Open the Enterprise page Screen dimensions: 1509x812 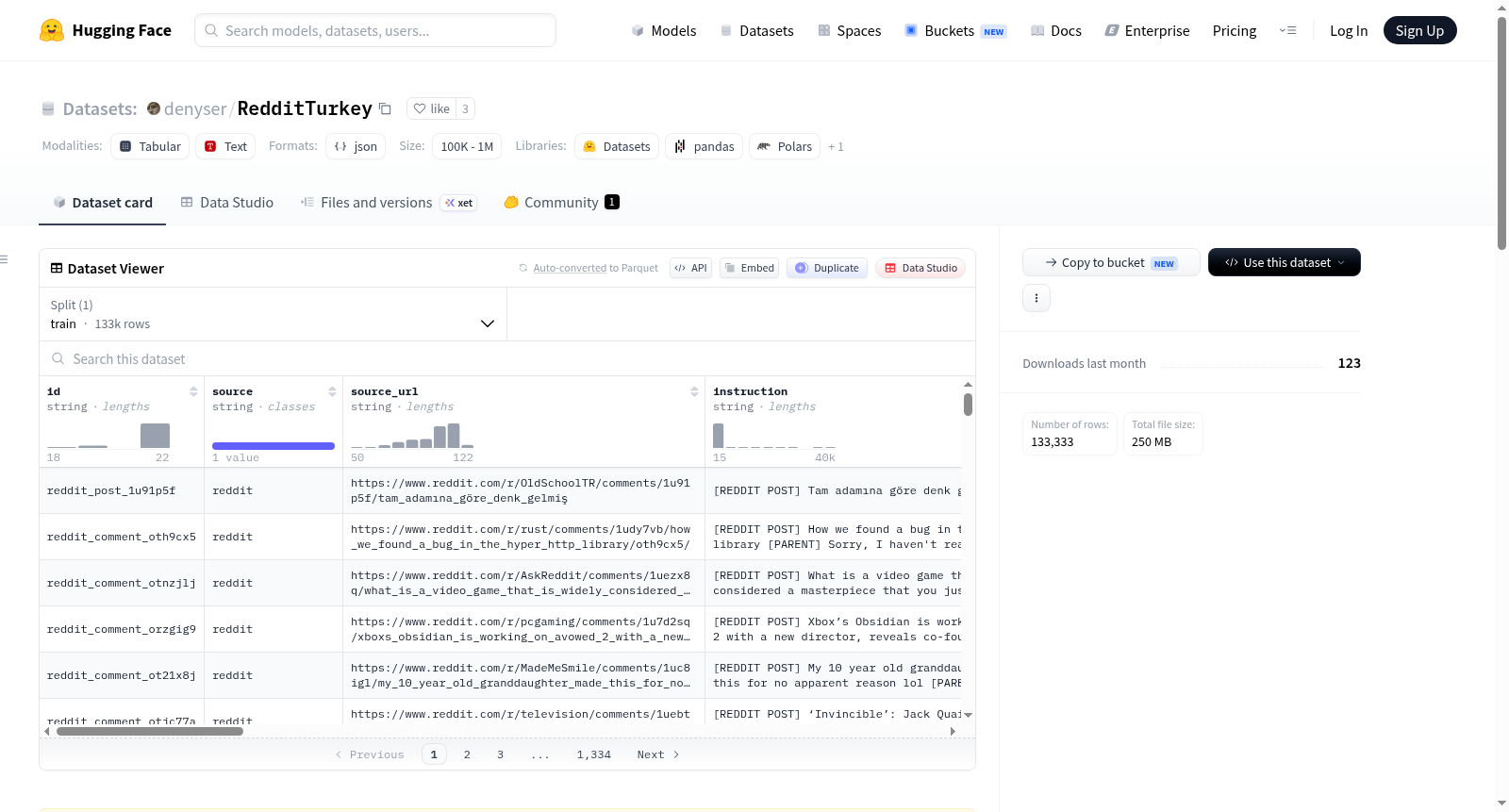(1147, 30)
